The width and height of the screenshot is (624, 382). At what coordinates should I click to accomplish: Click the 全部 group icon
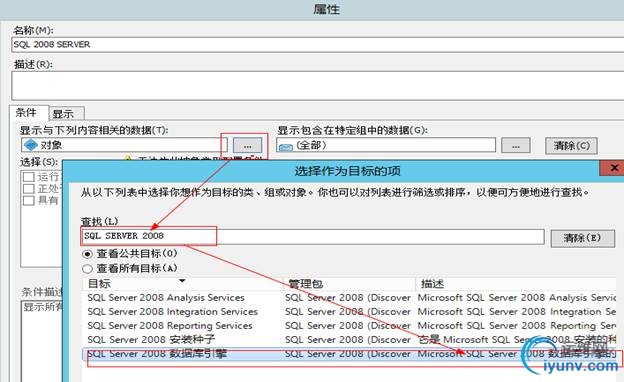point(285,146)
